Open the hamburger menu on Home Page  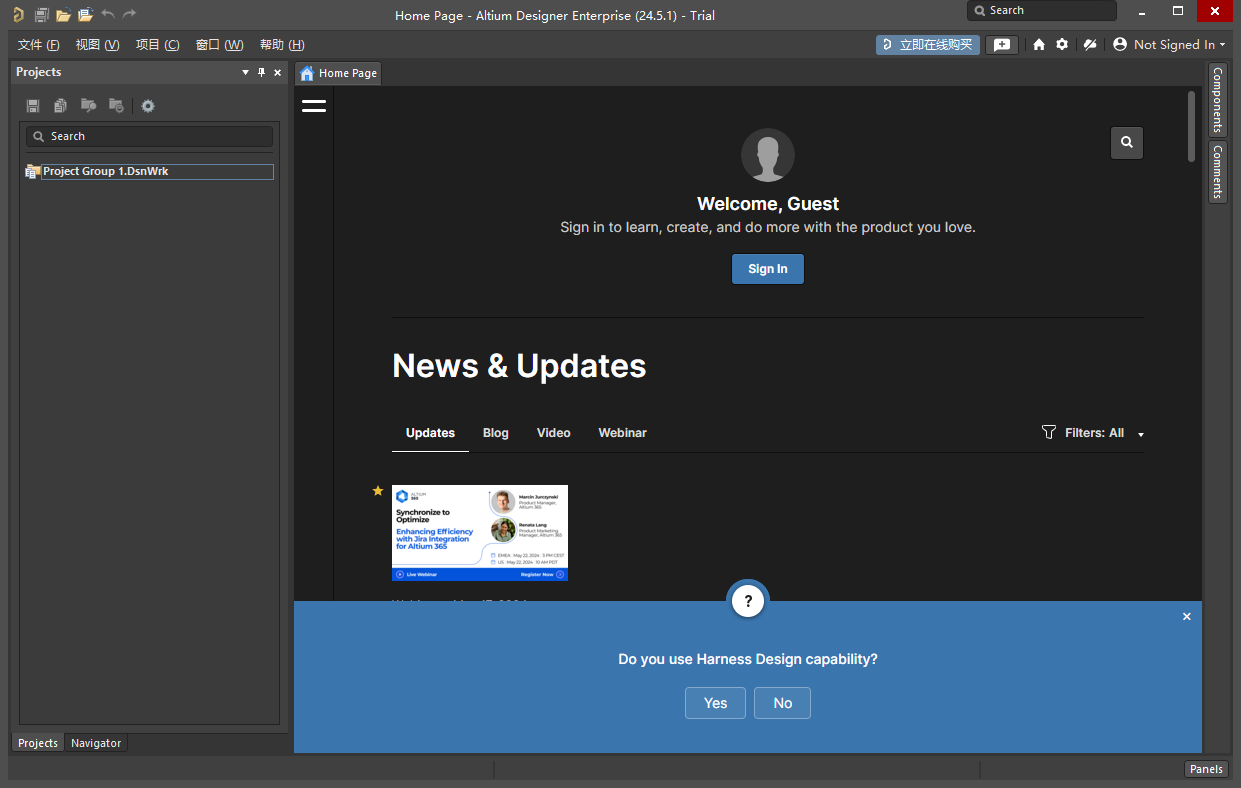tap(314, 106)
